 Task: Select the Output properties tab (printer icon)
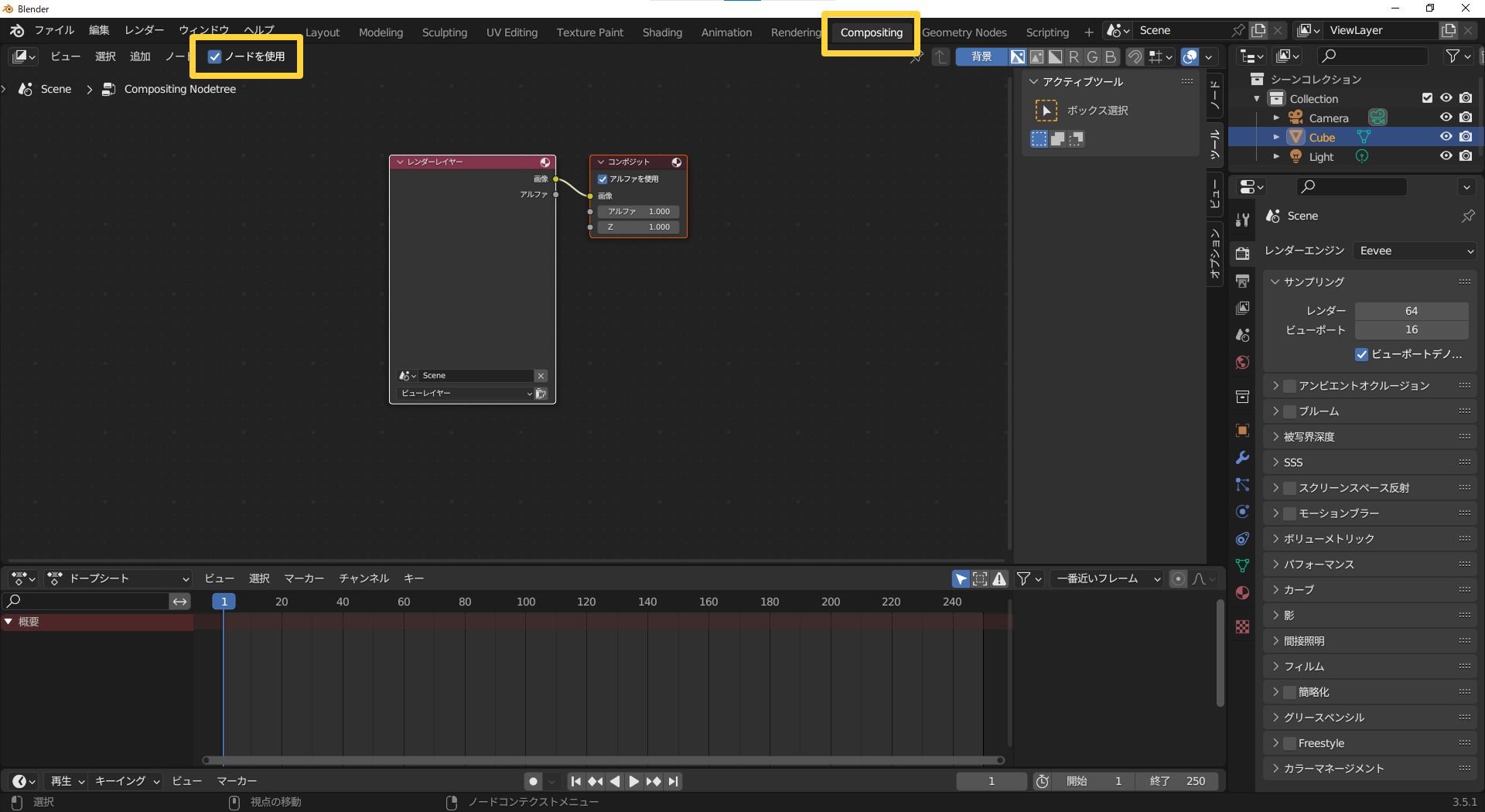pos(1242,280)
